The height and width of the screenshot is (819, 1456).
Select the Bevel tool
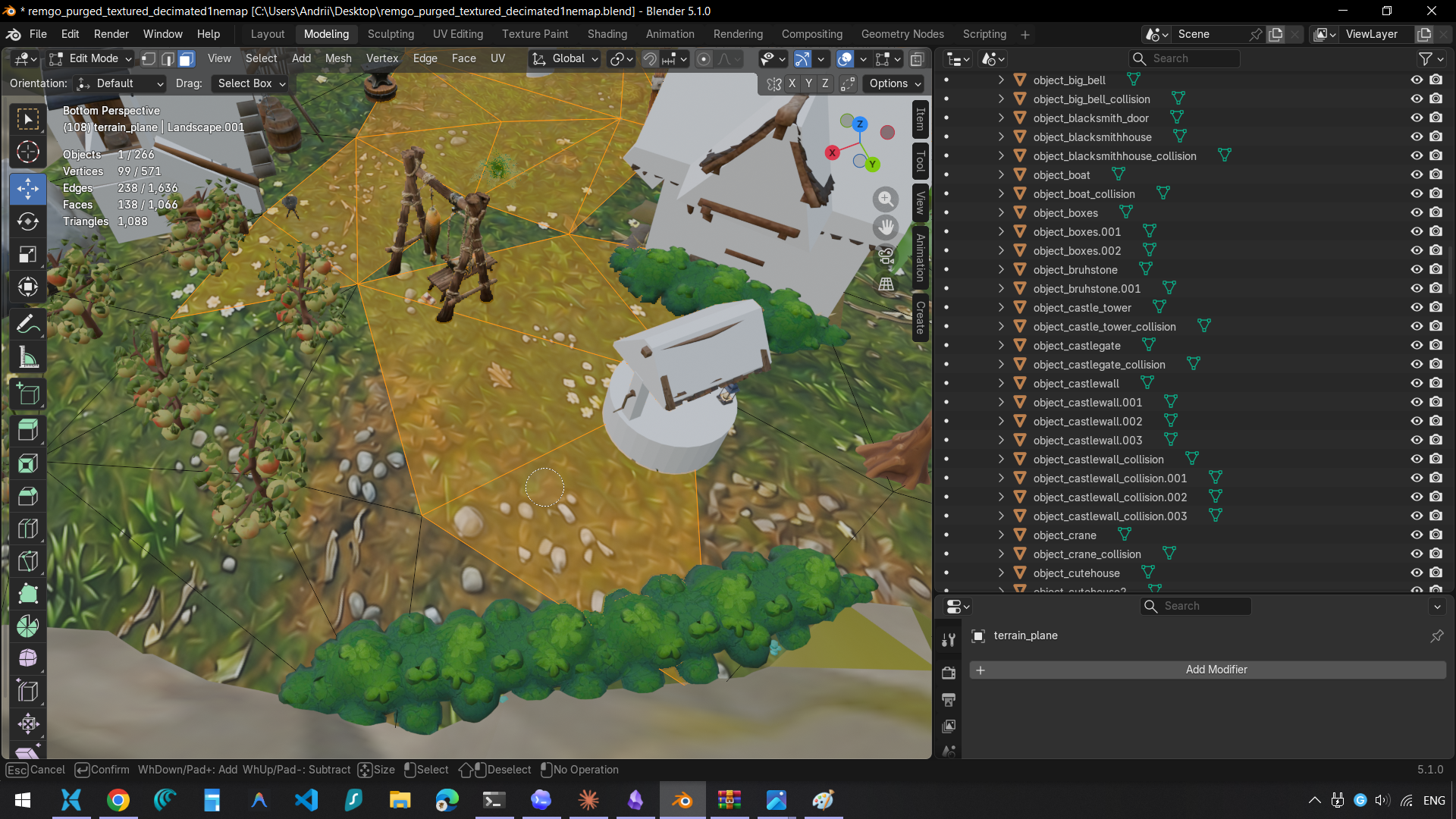[28, 496]
